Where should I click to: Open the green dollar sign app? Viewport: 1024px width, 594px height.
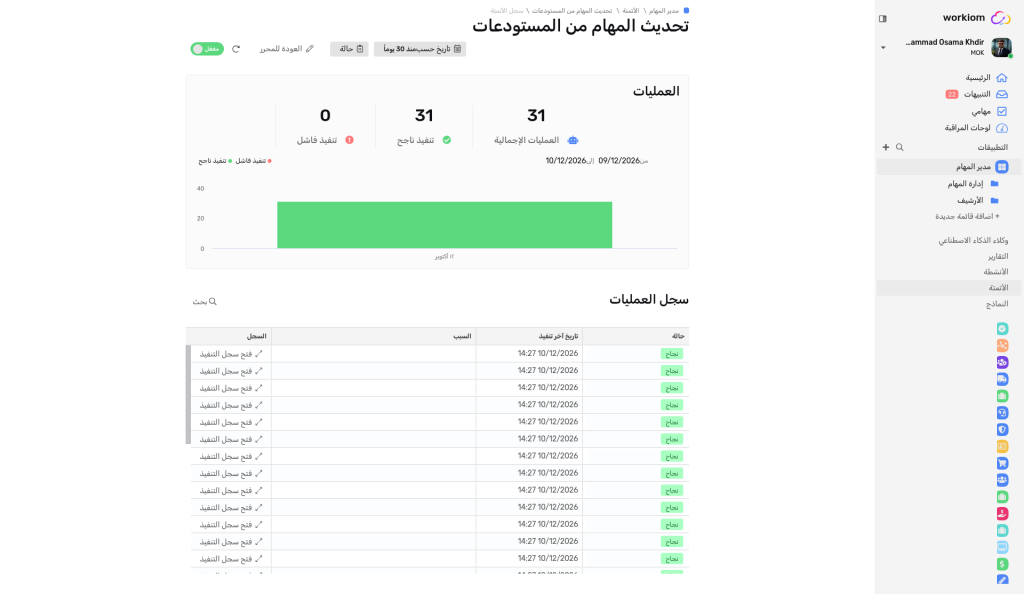click(x=1002, y=564)
